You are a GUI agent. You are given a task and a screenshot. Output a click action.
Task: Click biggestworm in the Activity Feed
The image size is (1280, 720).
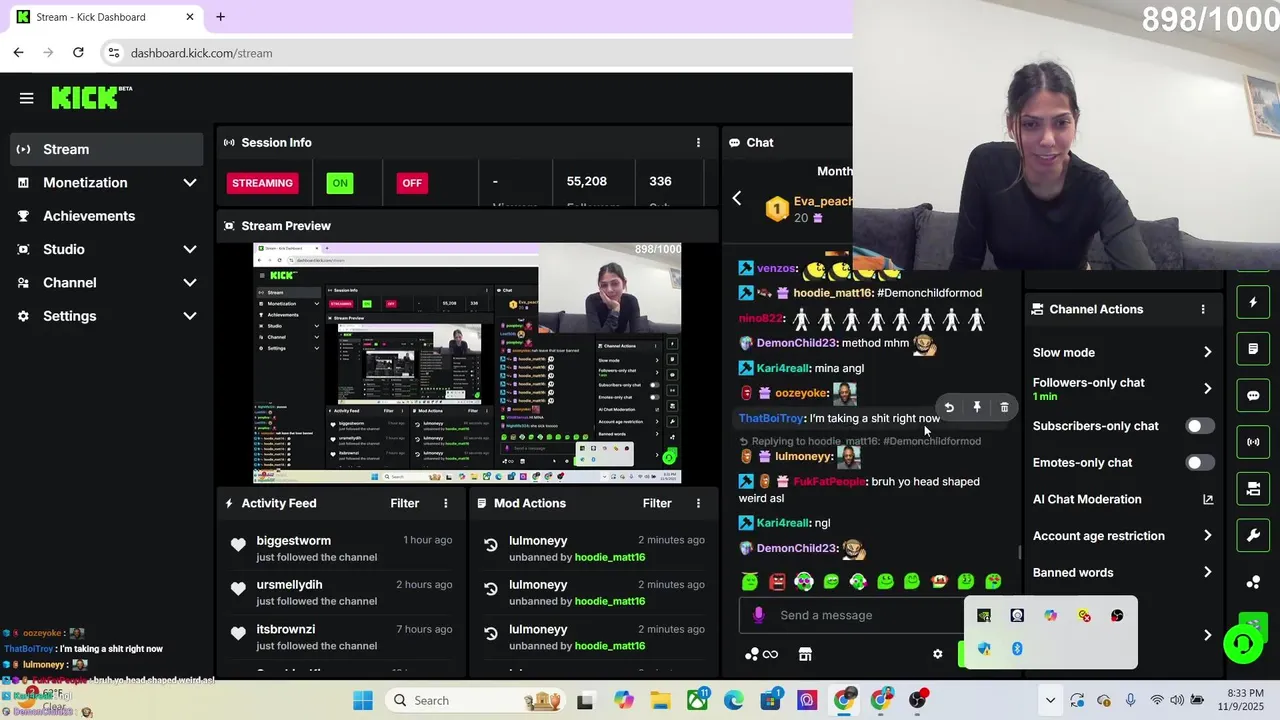tap(293, 541)
